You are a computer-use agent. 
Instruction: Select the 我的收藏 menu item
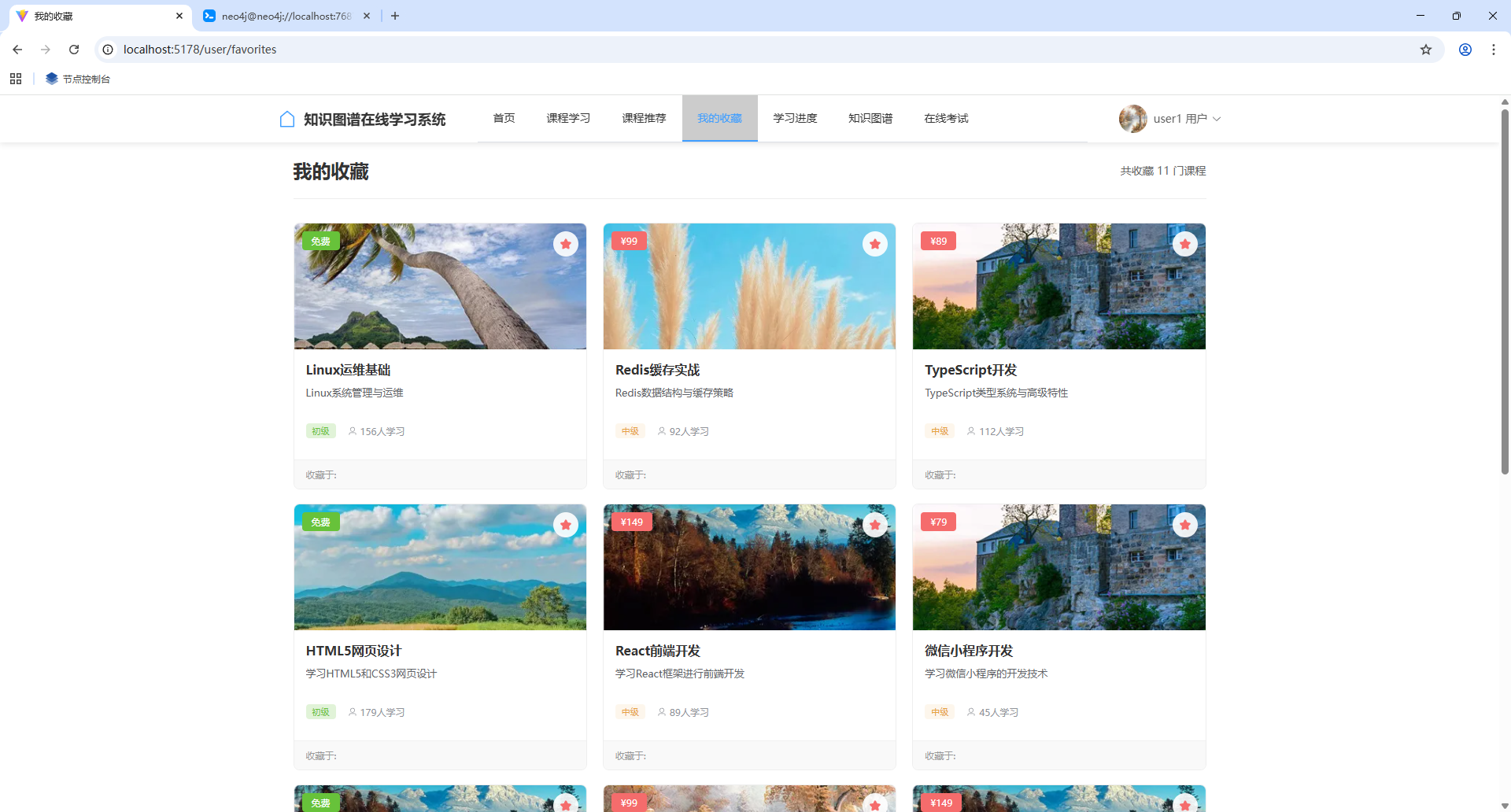(x=719, y=118)
